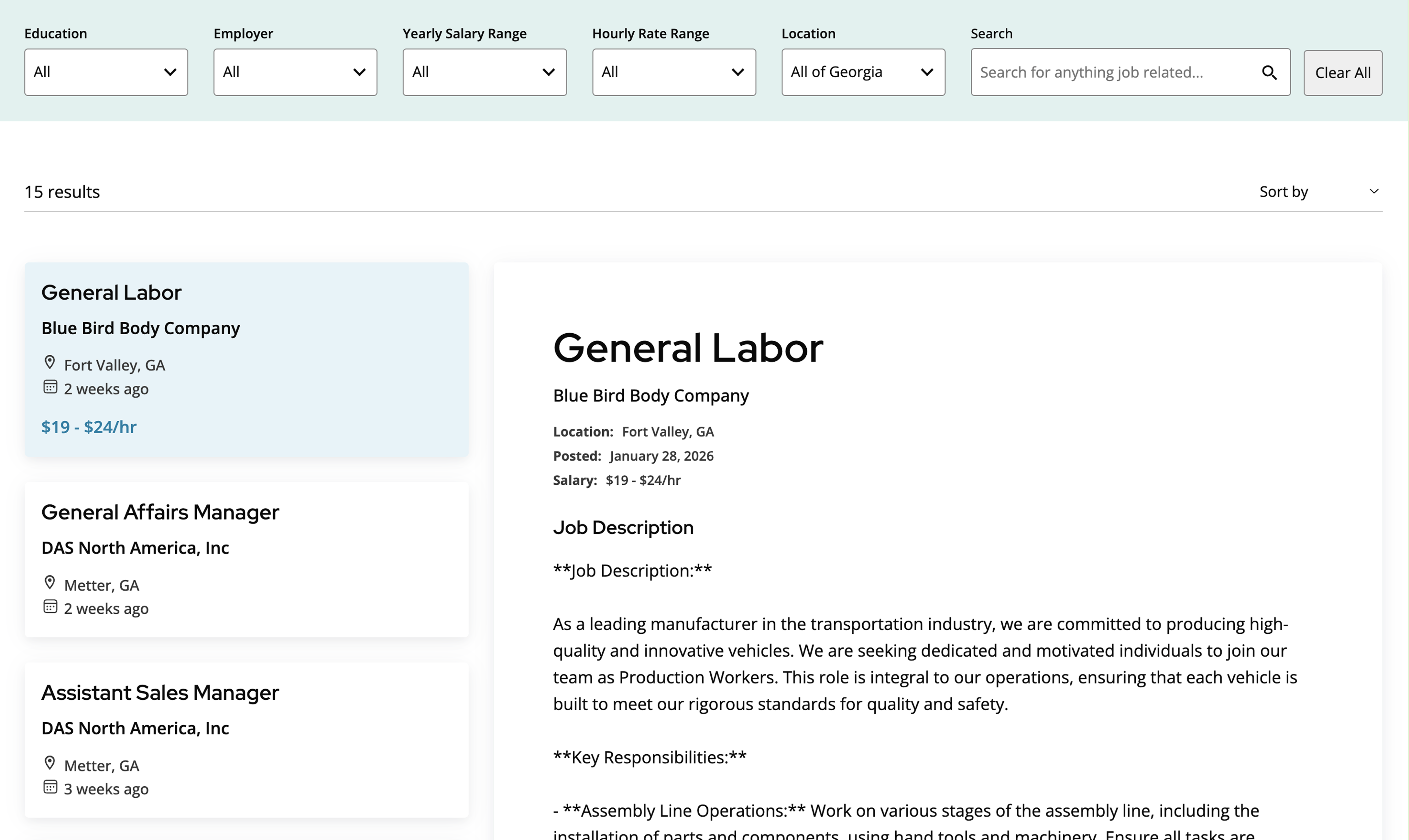Image resolution: width=1409 pixels, height=840 pixels.
Task: Click the Clear All button
Action: click(x=1342, y=73)
